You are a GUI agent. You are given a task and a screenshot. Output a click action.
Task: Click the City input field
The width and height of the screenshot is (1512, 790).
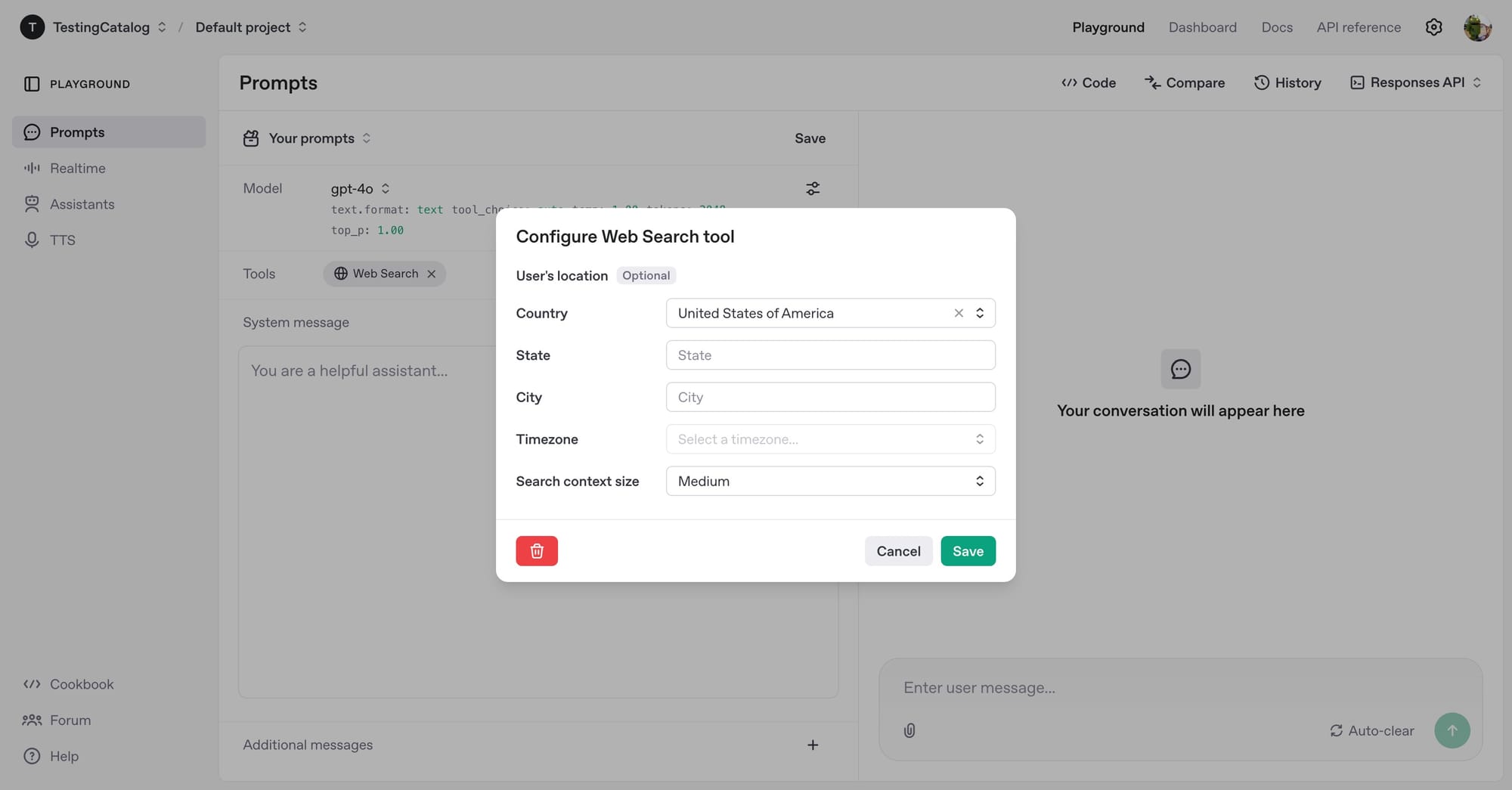click(x=830, y=397)
